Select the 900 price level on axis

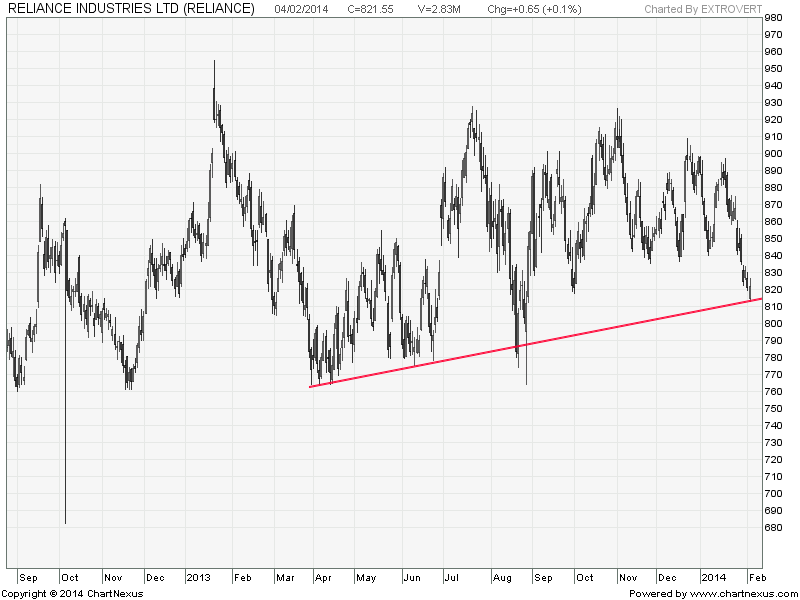click(772, 154)
